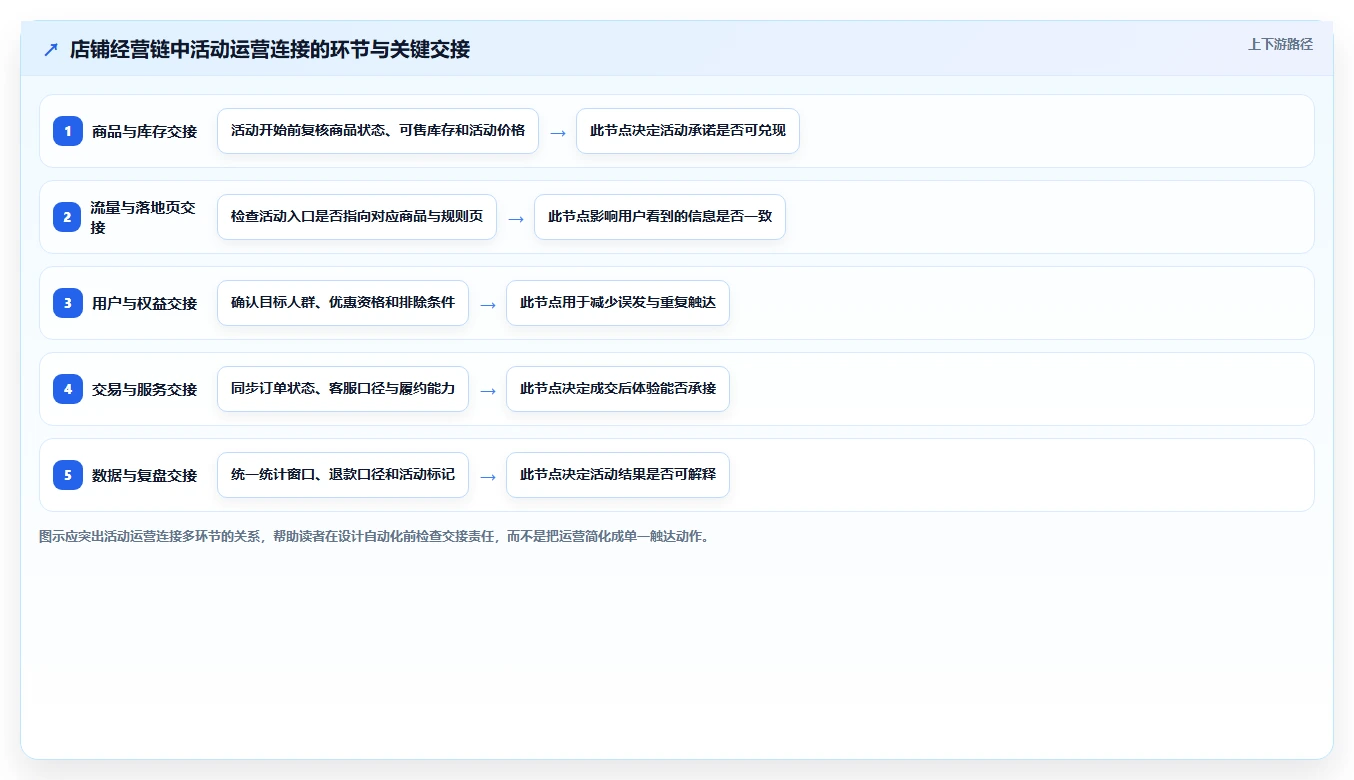Click the footnote text starting 图示应突出活动运营

pos(374,536)
